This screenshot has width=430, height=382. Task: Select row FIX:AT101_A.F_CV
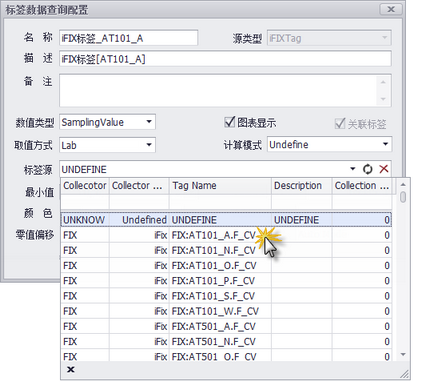226,235
